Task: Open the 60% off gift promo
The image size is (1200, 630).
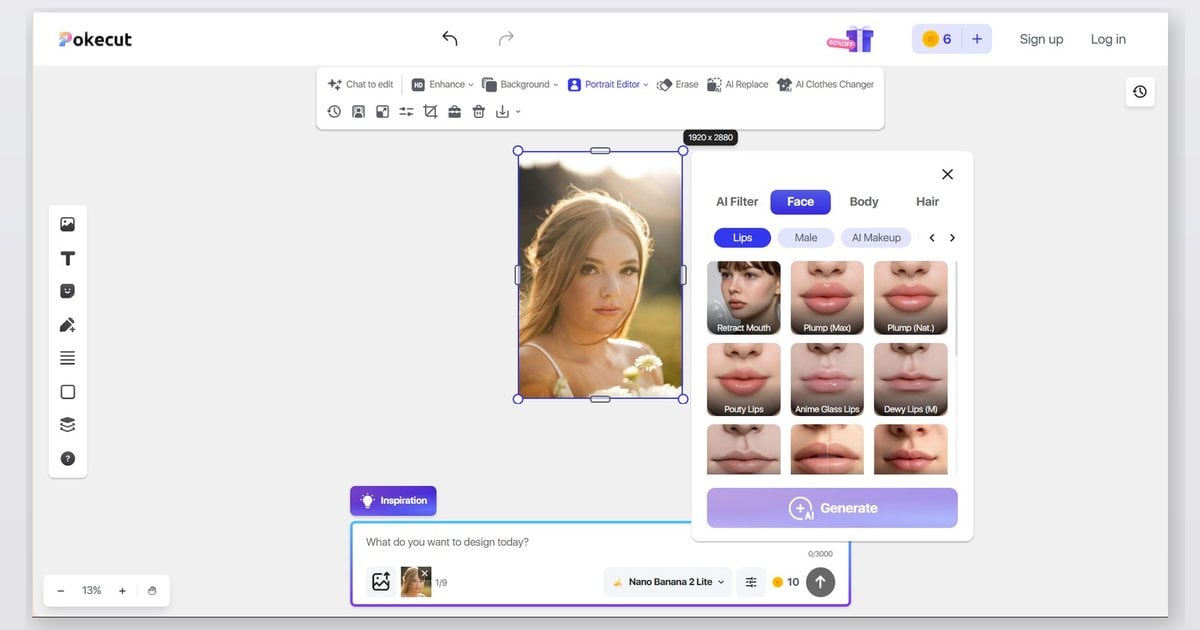Action: click(x=850, y=39)
